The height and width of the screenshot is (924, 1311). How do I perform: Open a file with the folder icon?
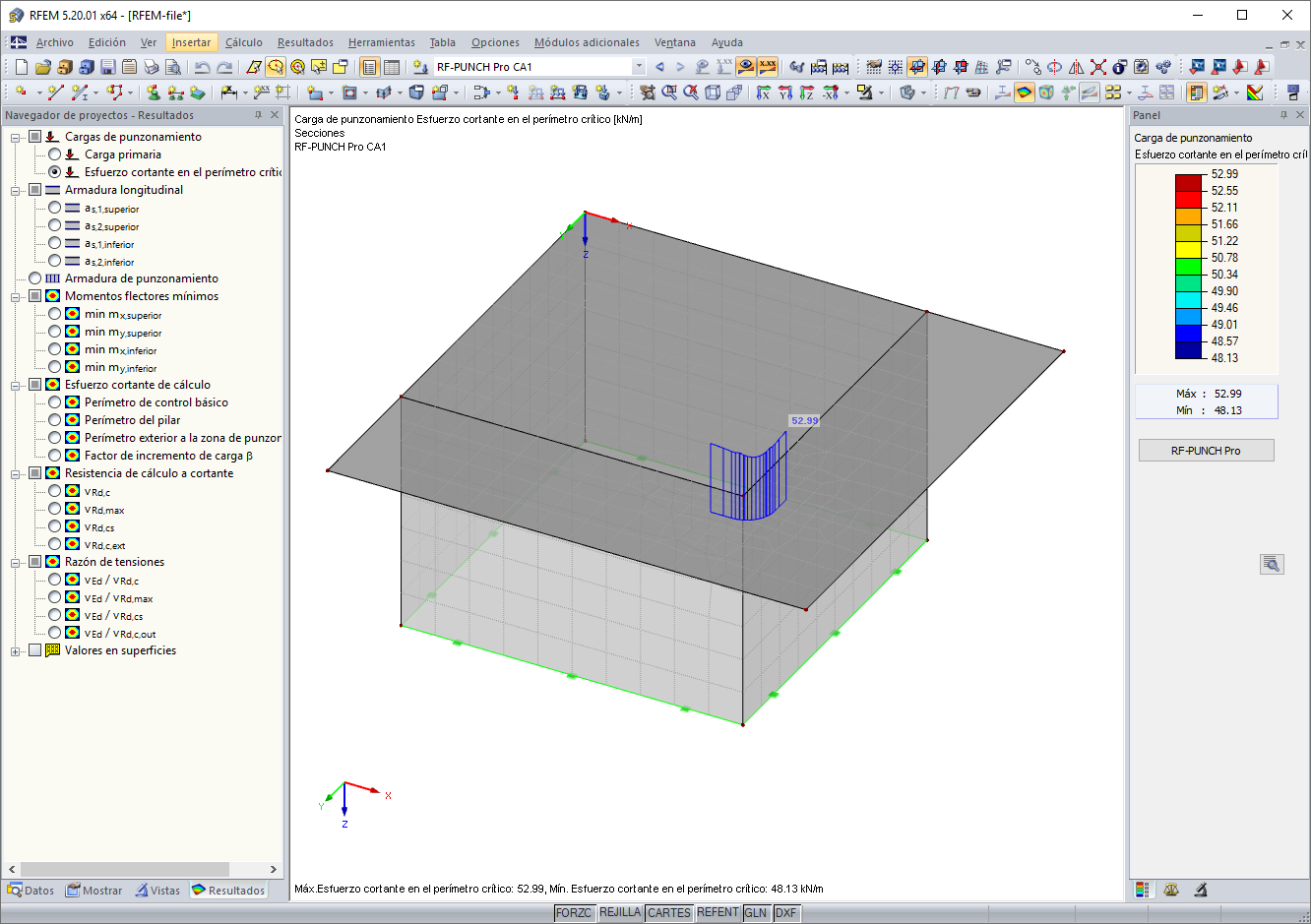pos(42,67)
